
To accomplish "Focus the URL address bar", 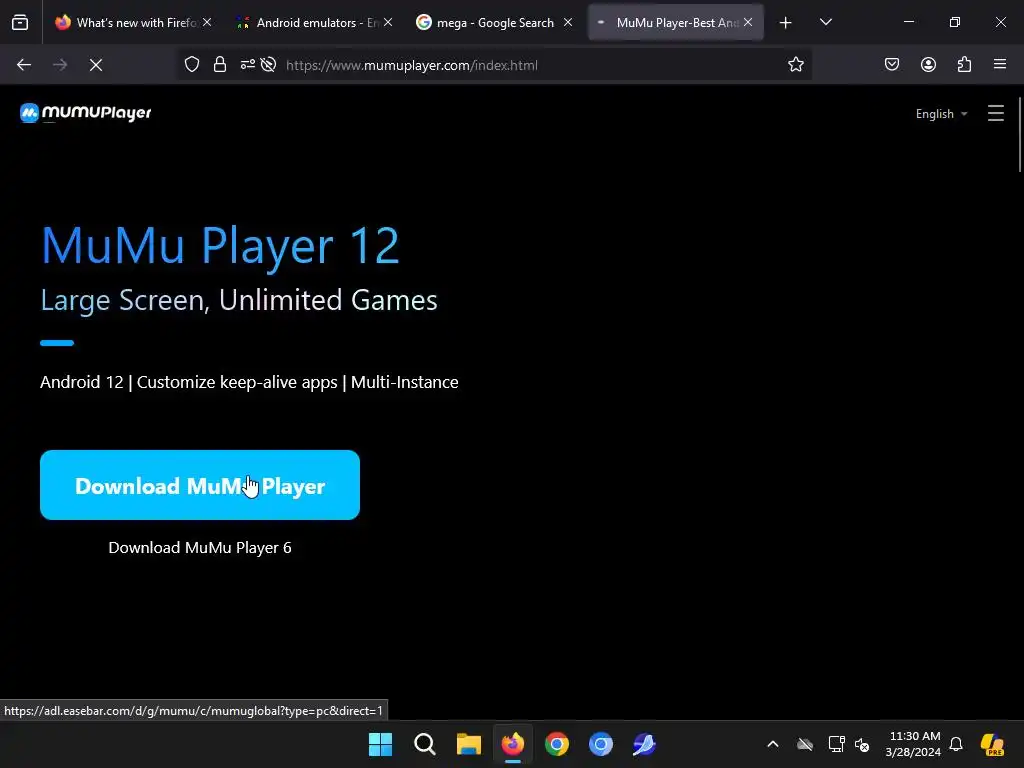I will (493, 65).
